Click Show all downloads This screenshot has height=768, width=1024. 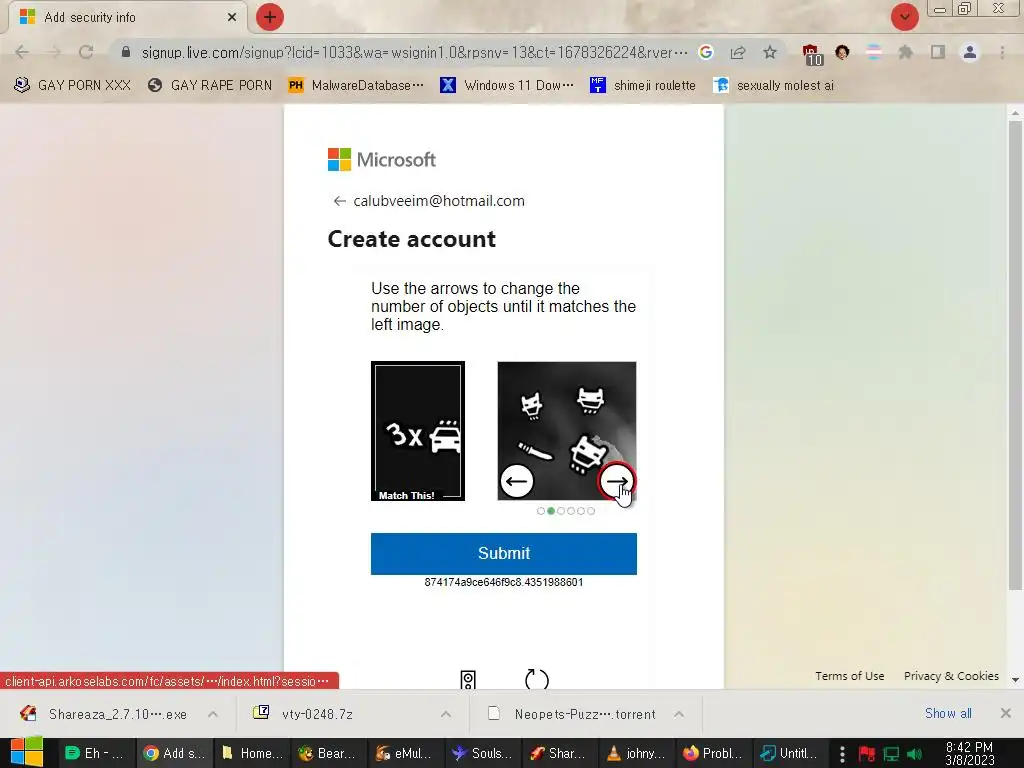pyautogui.click(x=948, y=713)
